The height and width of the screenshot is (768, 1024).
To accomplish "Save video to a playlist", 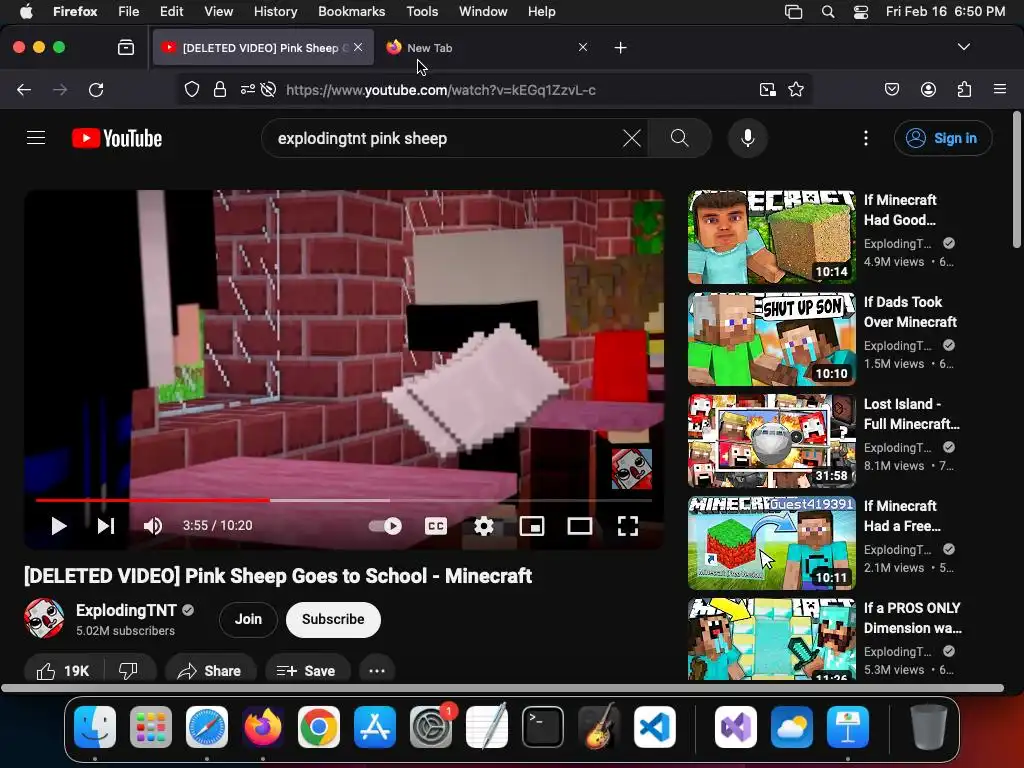I will (306, 671).
